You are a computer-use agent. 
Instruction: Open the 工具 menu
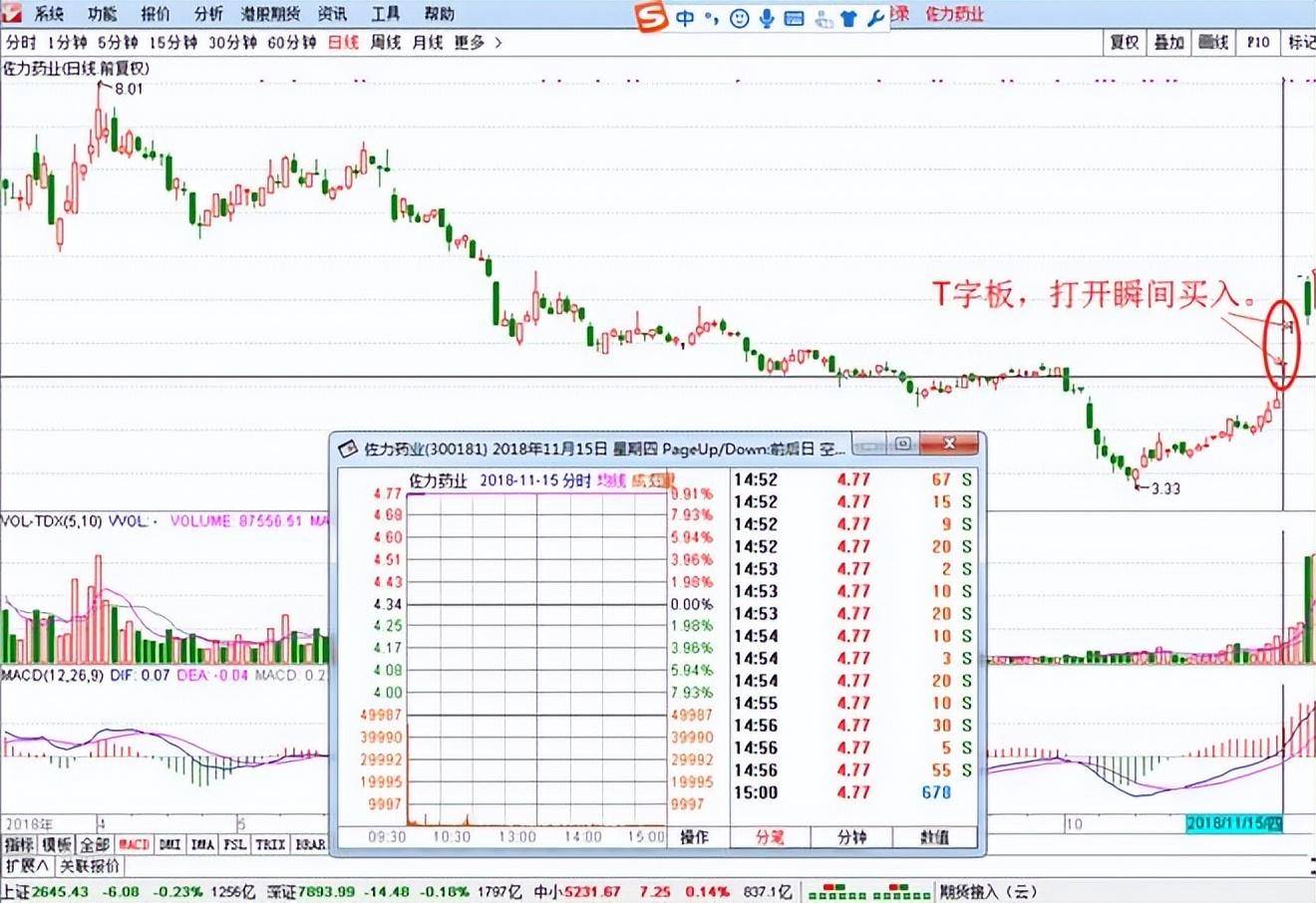385,14
